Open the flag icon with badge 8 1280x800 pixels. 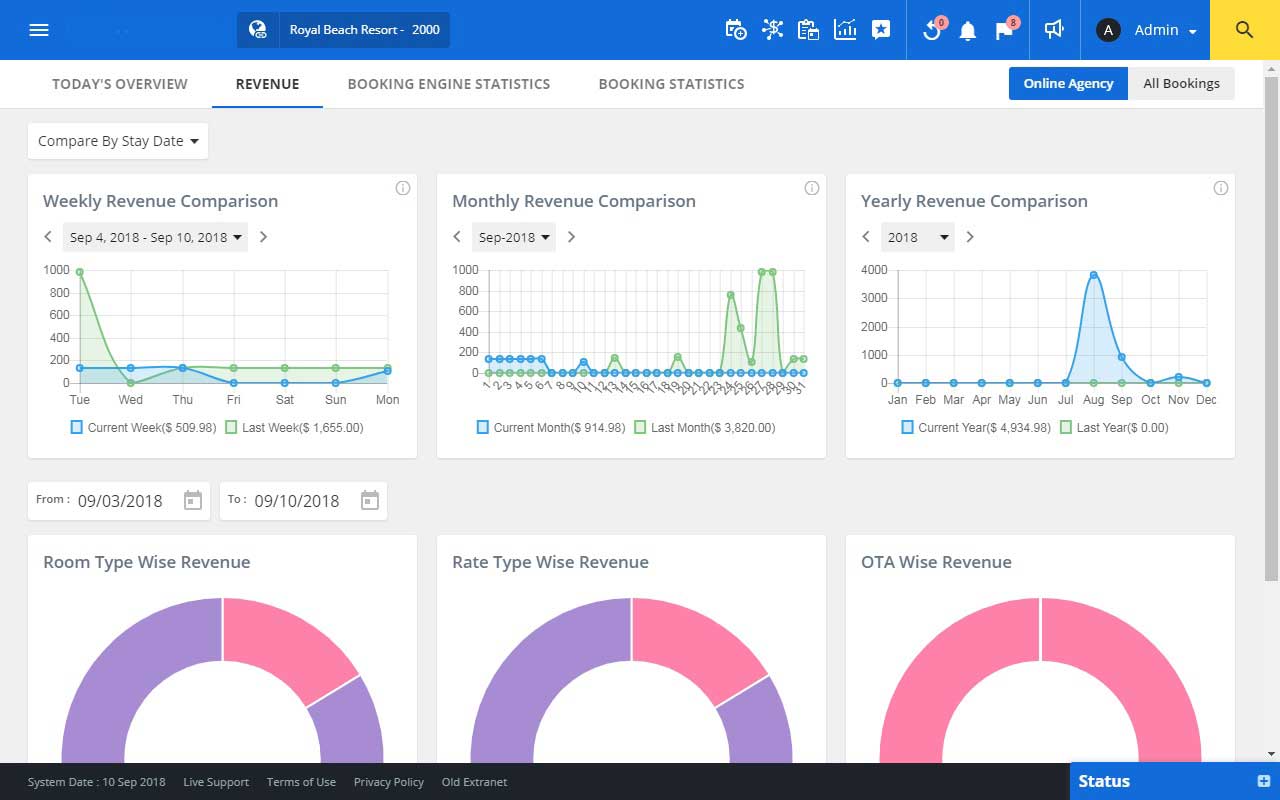point(1005,30)
